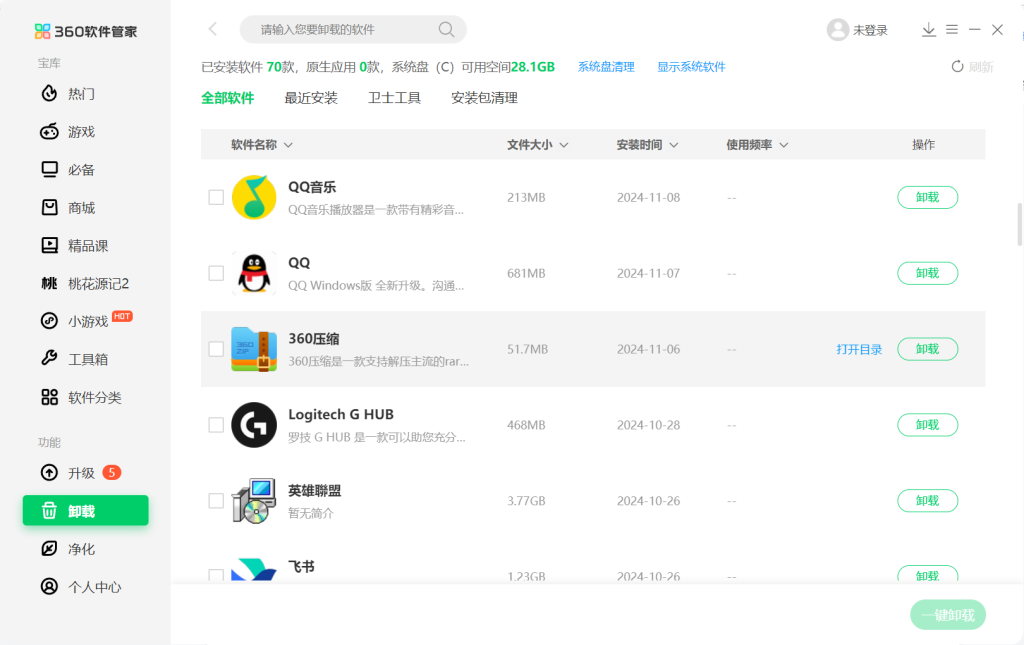
Task: Open the 精品课 course icon
Action: [49, 245]
